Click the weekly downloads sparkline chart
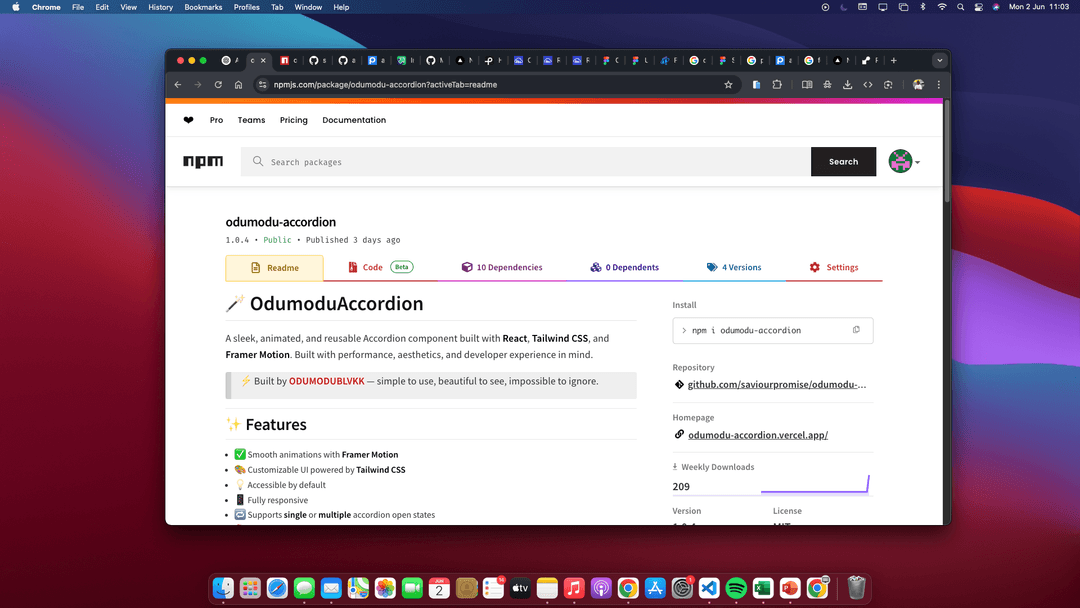 click(815, 484)
